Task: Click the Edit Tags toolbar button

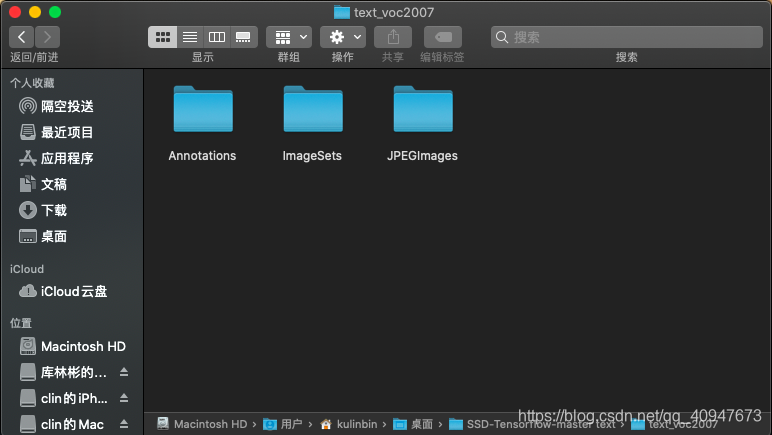Action: [443, 37]
